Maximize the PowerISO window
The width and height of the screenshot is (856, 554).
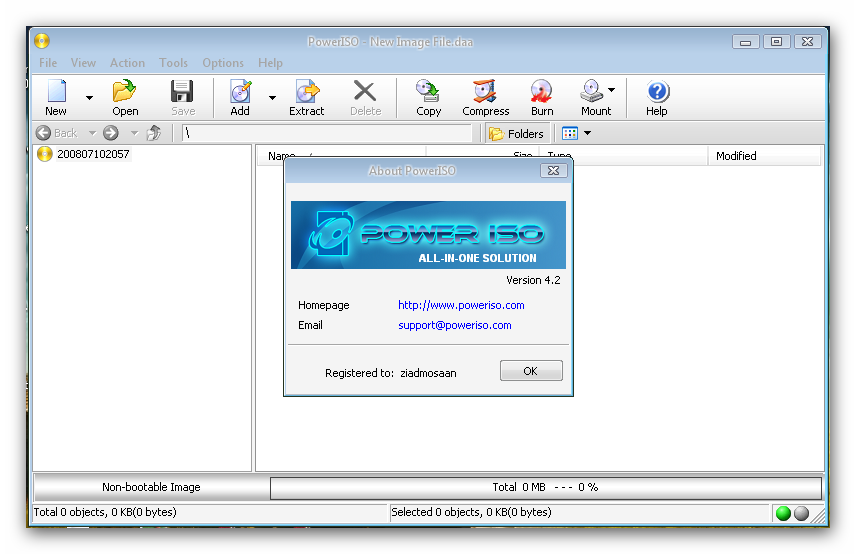777,41
